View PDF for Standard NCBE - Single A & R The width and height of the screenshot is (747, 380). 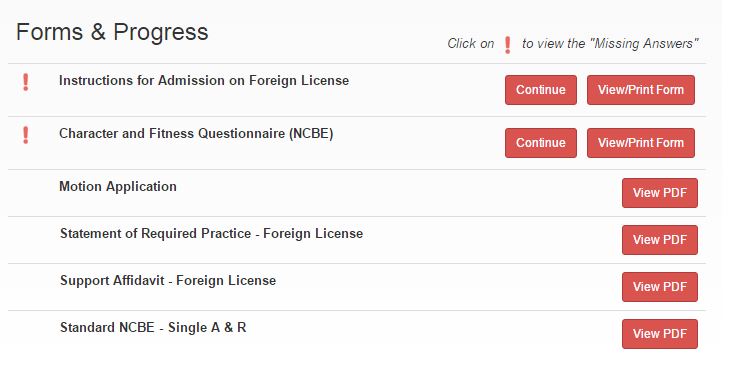[x=660, y=334]
